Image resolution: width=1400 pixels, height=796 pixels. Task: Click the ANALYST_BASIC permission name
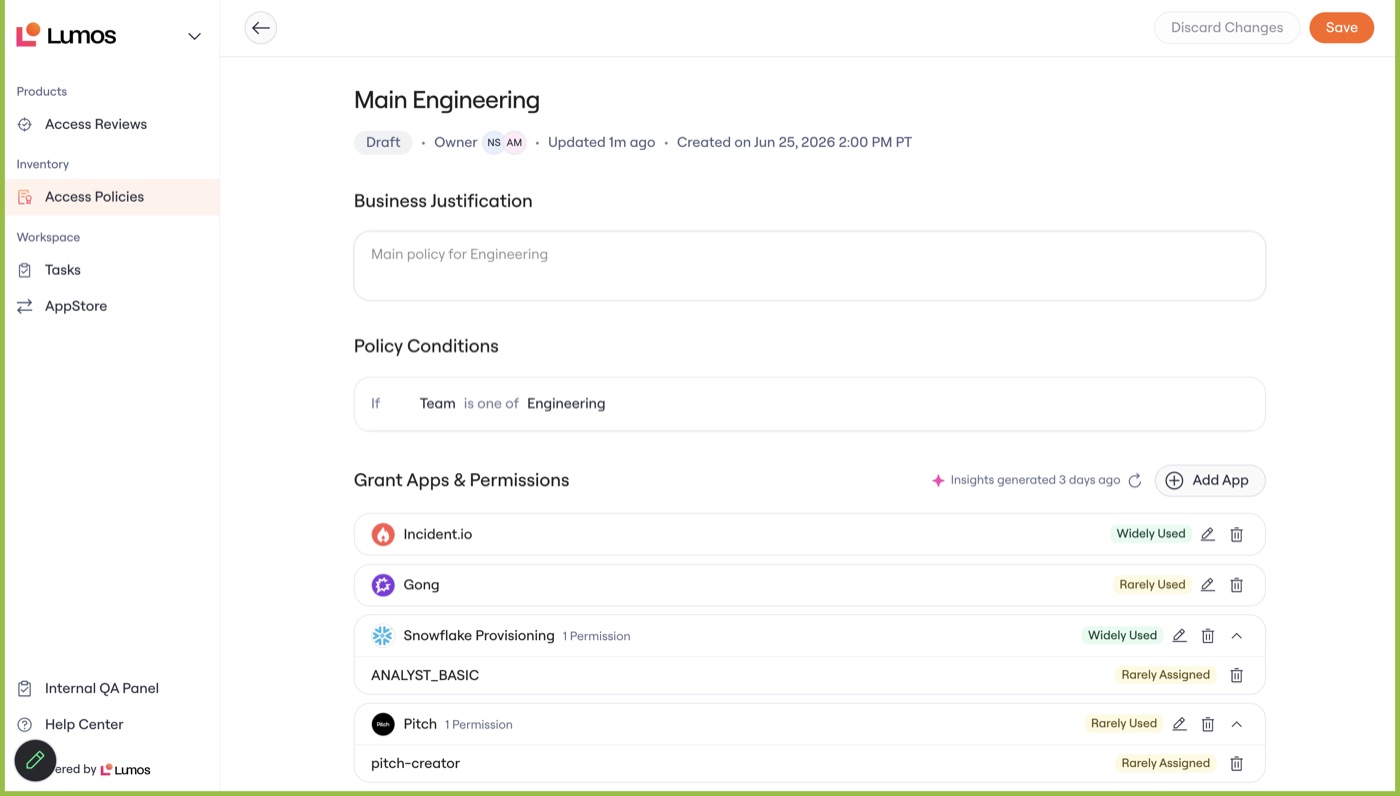point(425,675)
